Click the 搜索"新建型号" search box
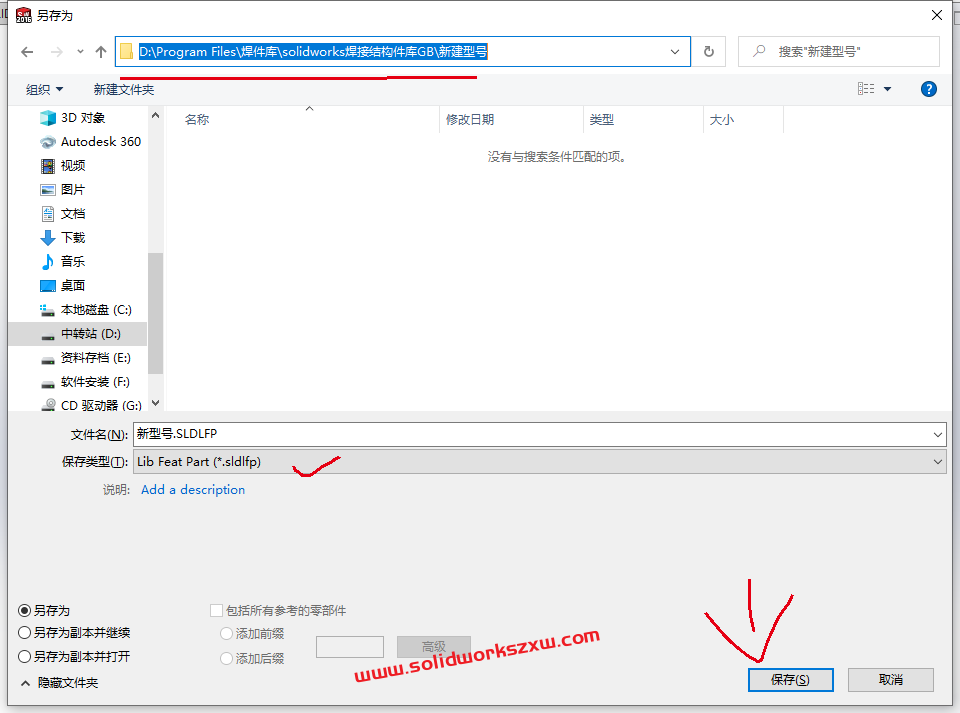The width and height of the screenshot is (960, 713). (x=838, y=51)
